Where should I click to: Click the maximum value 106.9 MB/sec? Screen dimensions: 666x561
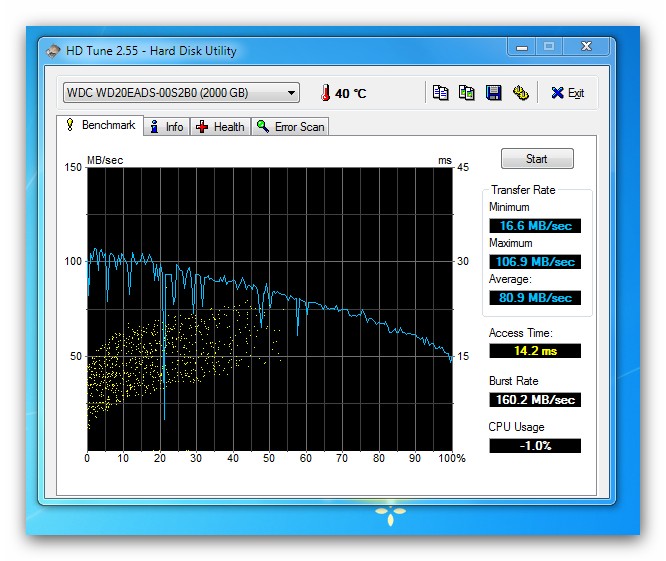(x=535, y=262)
